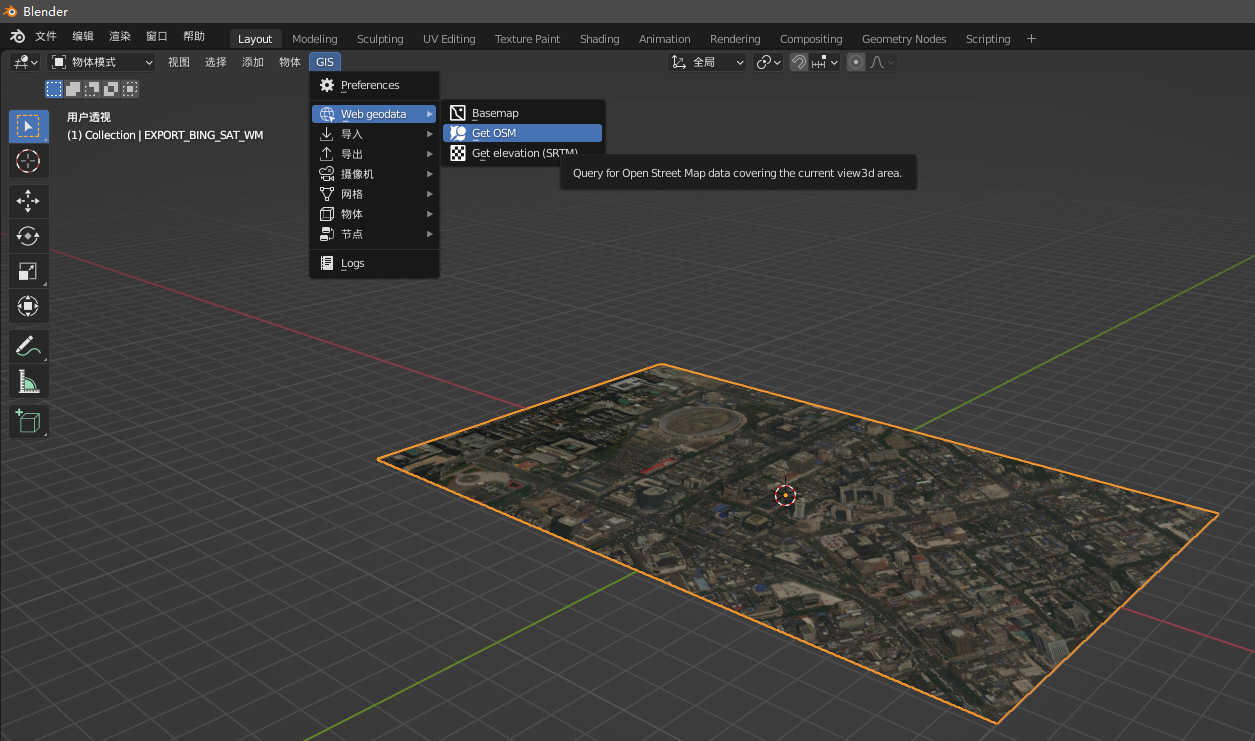The width and height of the screenshot is (1255, 741).
Task: Click the import arrow icon beside 导入
Action: (x=327, y=134)
